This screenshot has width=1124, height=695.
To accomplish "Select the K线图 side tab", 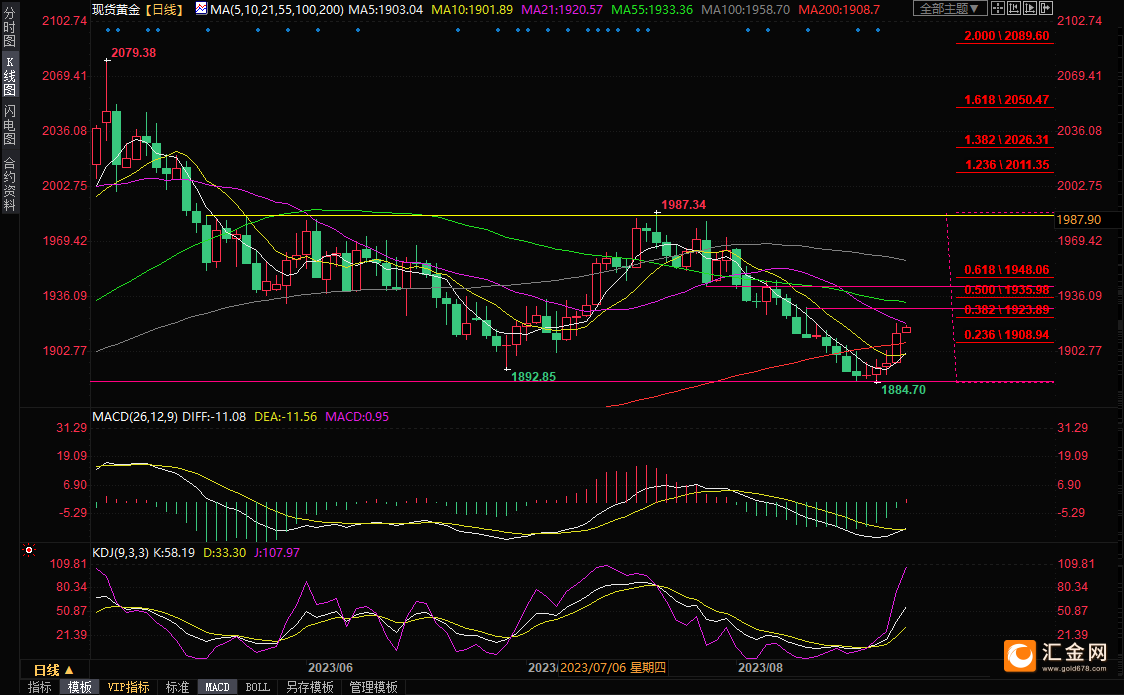I will click(9, 76).
